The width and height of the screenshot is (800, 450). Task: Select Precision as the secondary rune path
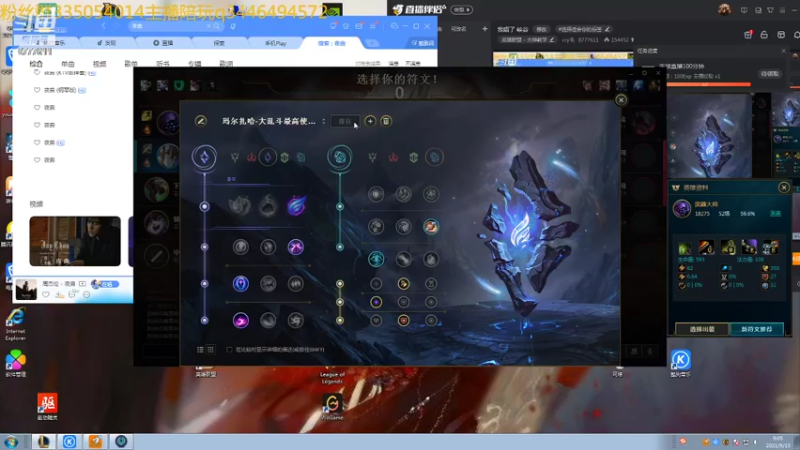pos(372,158)
